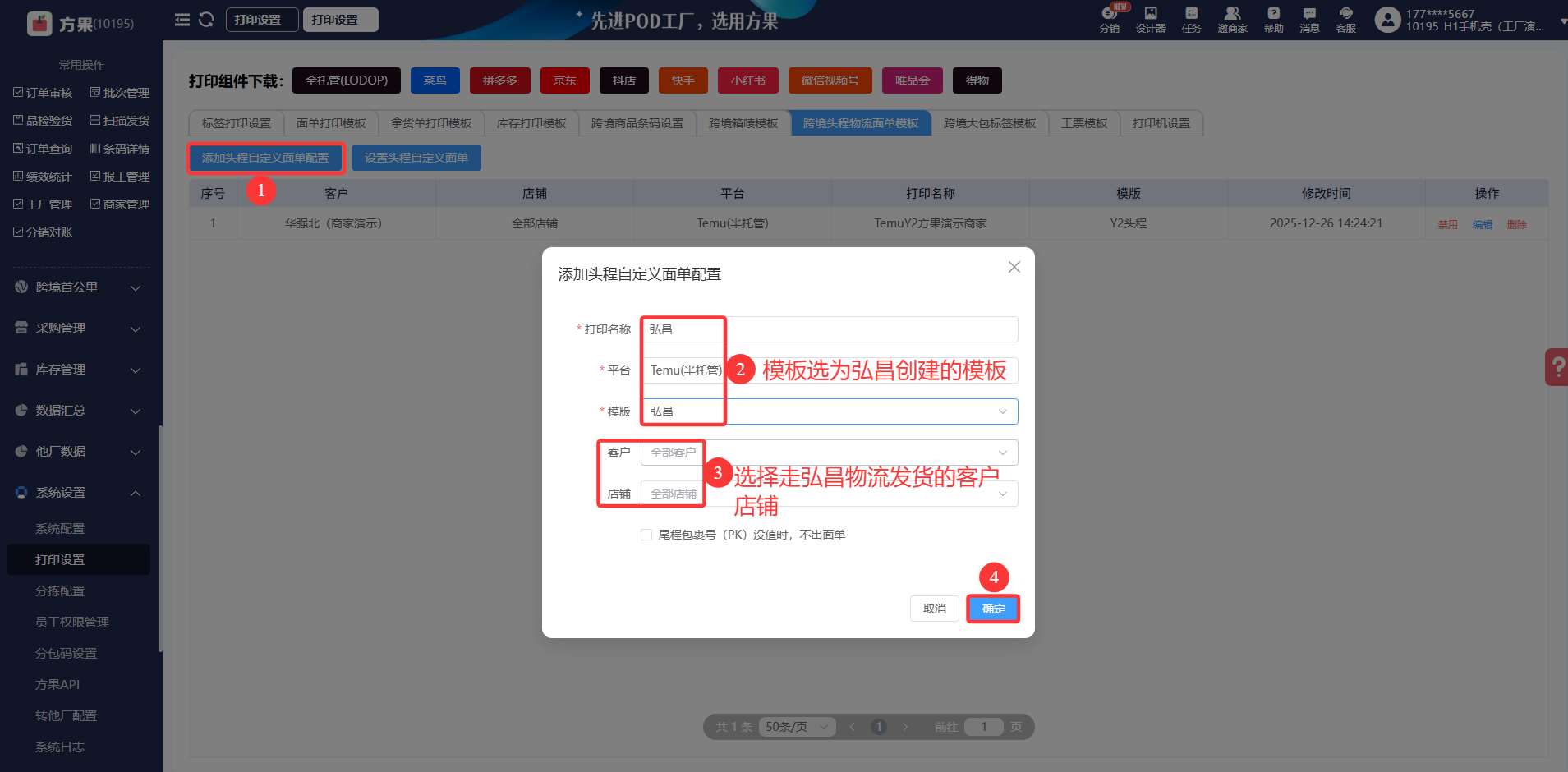Open the 批次管理 shortcut

point(120,93)
